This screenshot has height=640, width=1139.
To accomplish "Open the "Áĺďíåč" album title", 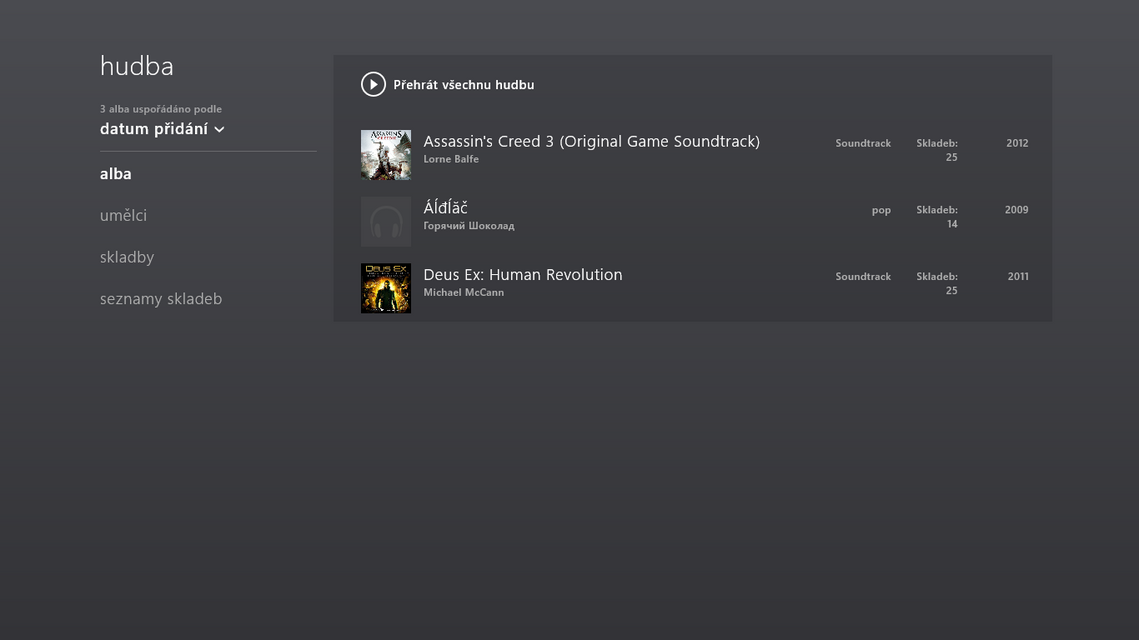I will [445, 208].
